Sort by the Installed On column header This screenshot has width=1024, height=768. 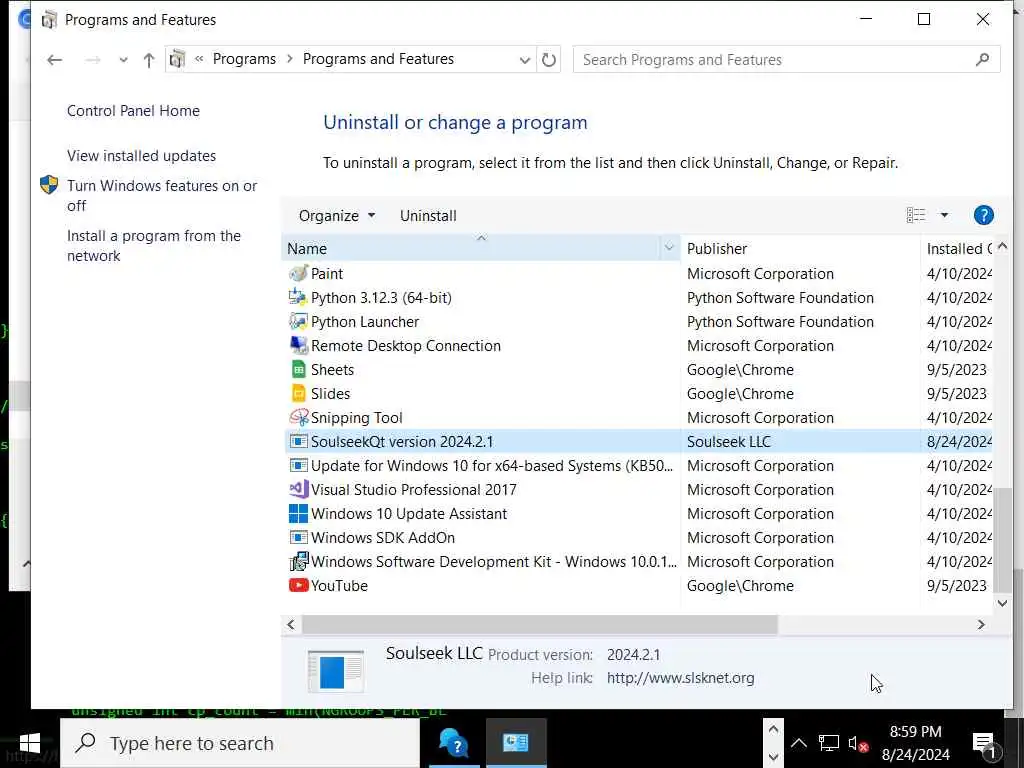pos(958,248)
